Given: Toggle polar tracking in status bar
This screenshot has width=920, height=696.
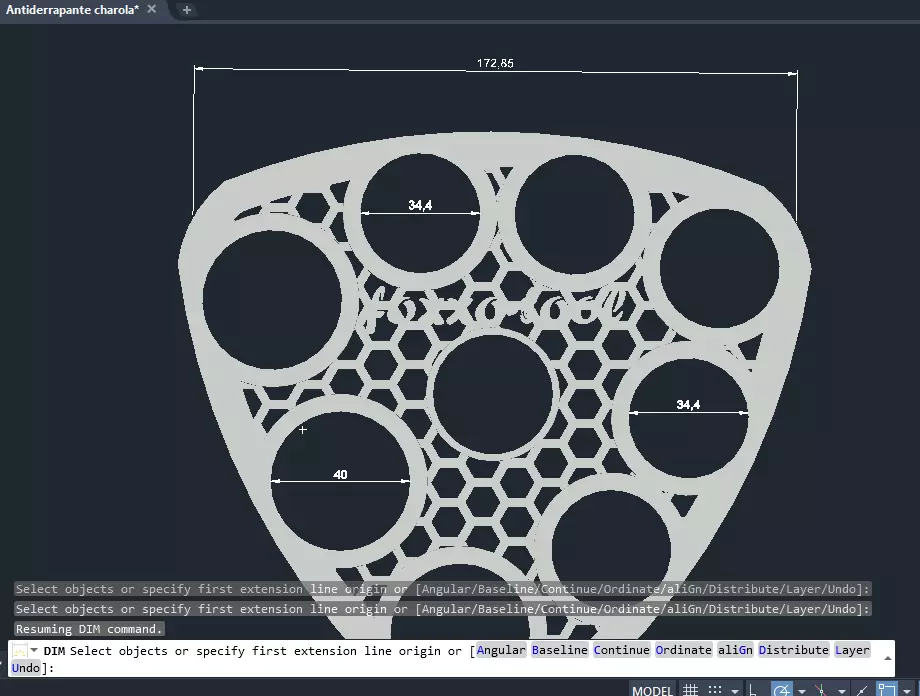Looking at the screenshot, I should 782,690.
